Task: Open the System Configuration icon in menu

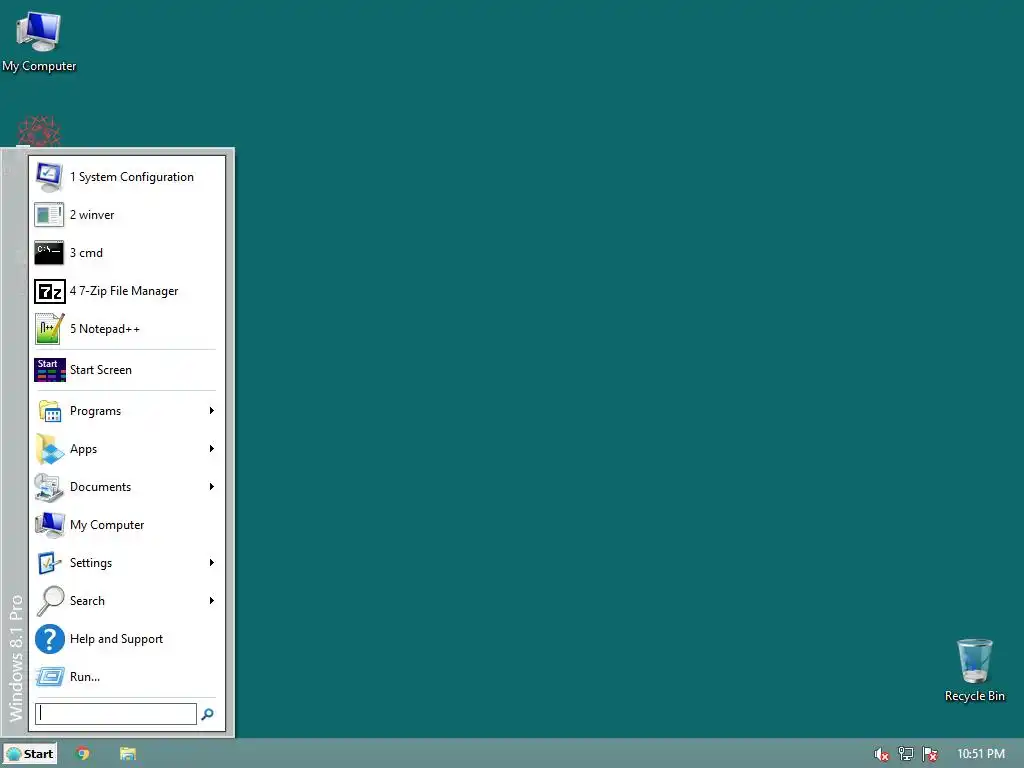Action: tap(49, 177)
